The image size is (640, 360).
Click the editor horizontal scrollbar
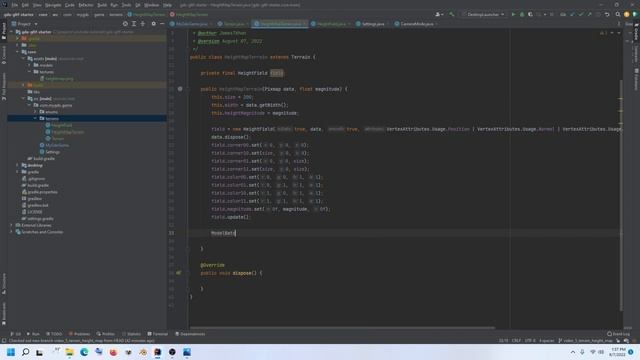pos(342,328)
